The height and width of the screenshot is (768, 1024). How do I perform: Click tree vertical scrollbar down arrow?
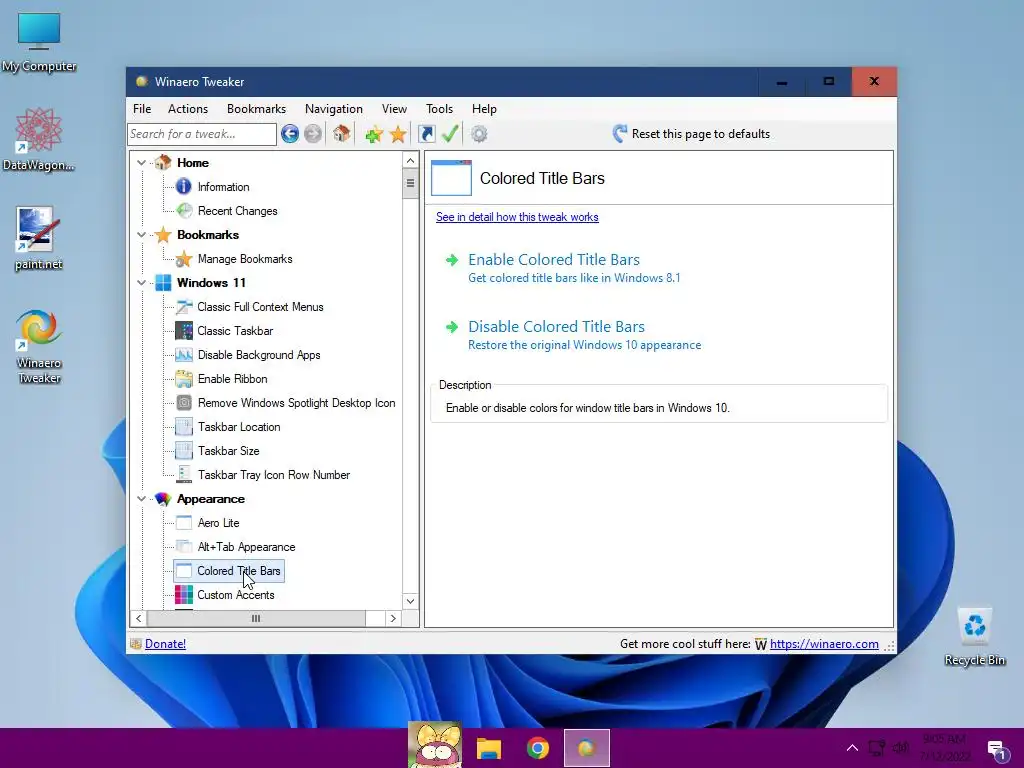coord(410,601)
